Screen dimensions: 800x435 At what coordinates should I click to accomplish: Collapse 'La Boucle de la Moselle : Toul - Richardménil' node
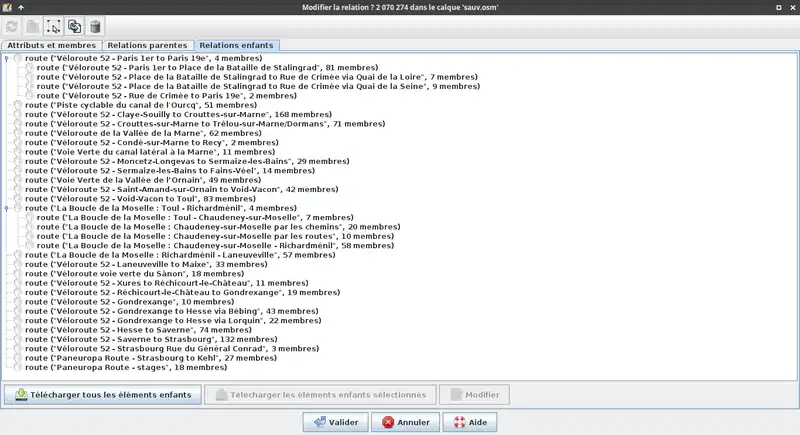click(x=6, y=208)
